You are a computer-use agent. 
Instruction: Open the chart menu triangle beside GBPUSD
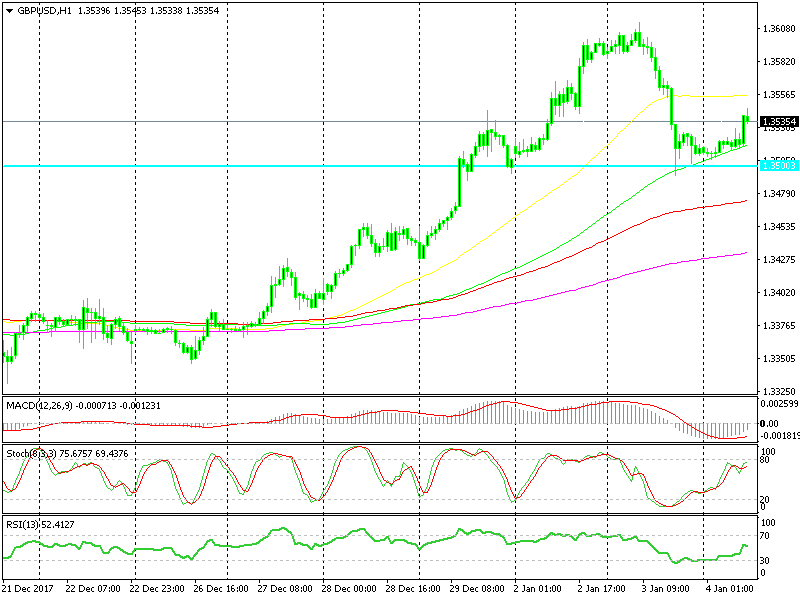click(10, 11)
